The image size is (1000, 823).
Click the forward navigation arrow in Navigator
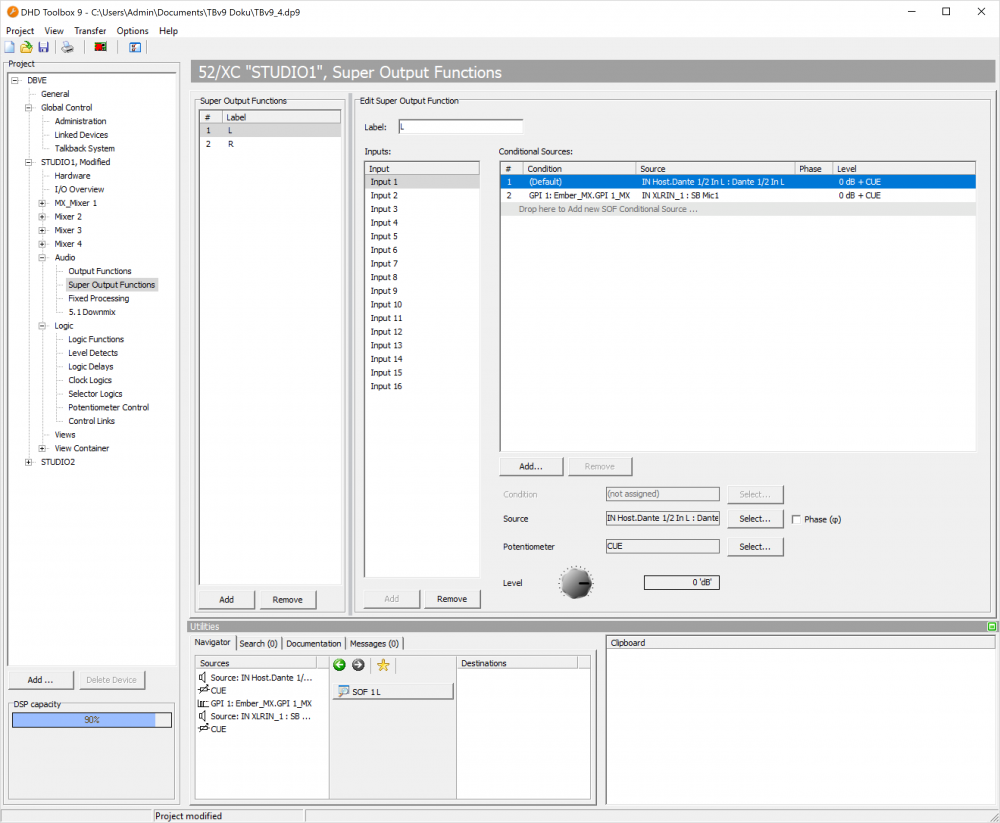(x=358, y=665)
